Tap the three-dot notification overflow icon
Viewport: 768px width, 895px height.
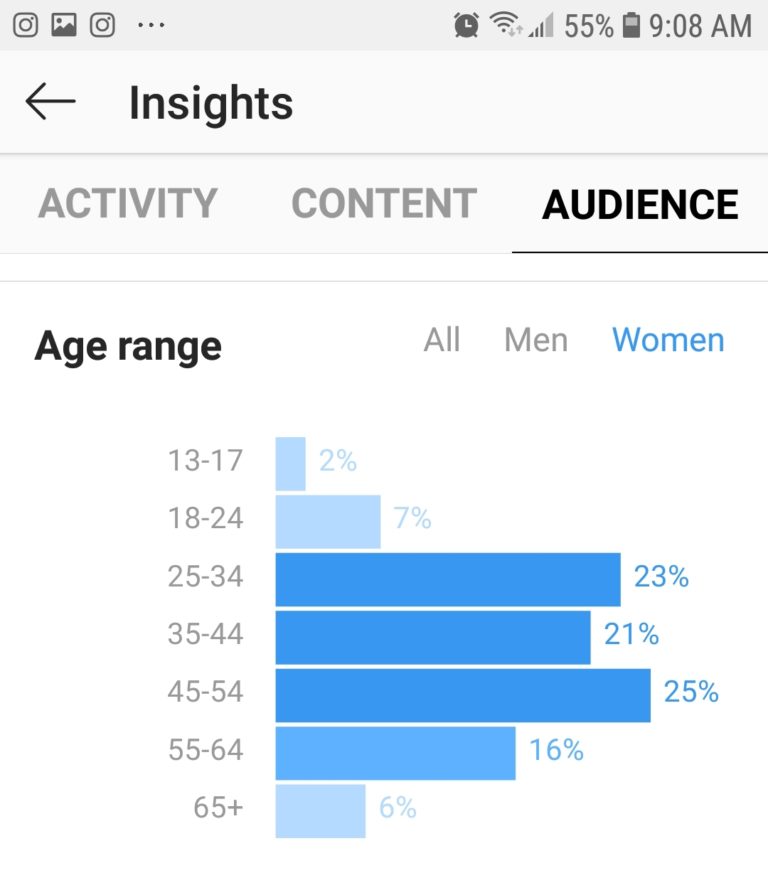tap(151, 25)
